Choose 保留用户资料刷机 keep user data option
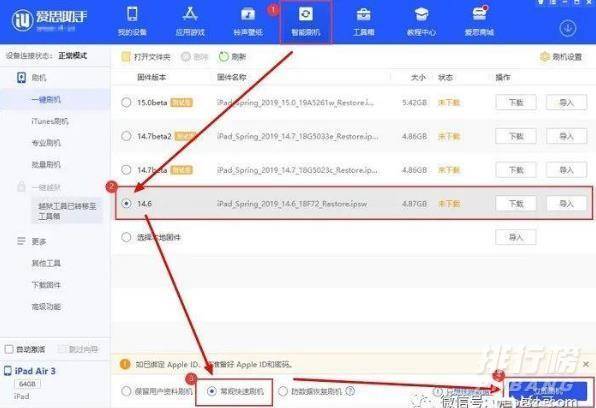This screenshot has height=408, width=596. click(126, 391)
